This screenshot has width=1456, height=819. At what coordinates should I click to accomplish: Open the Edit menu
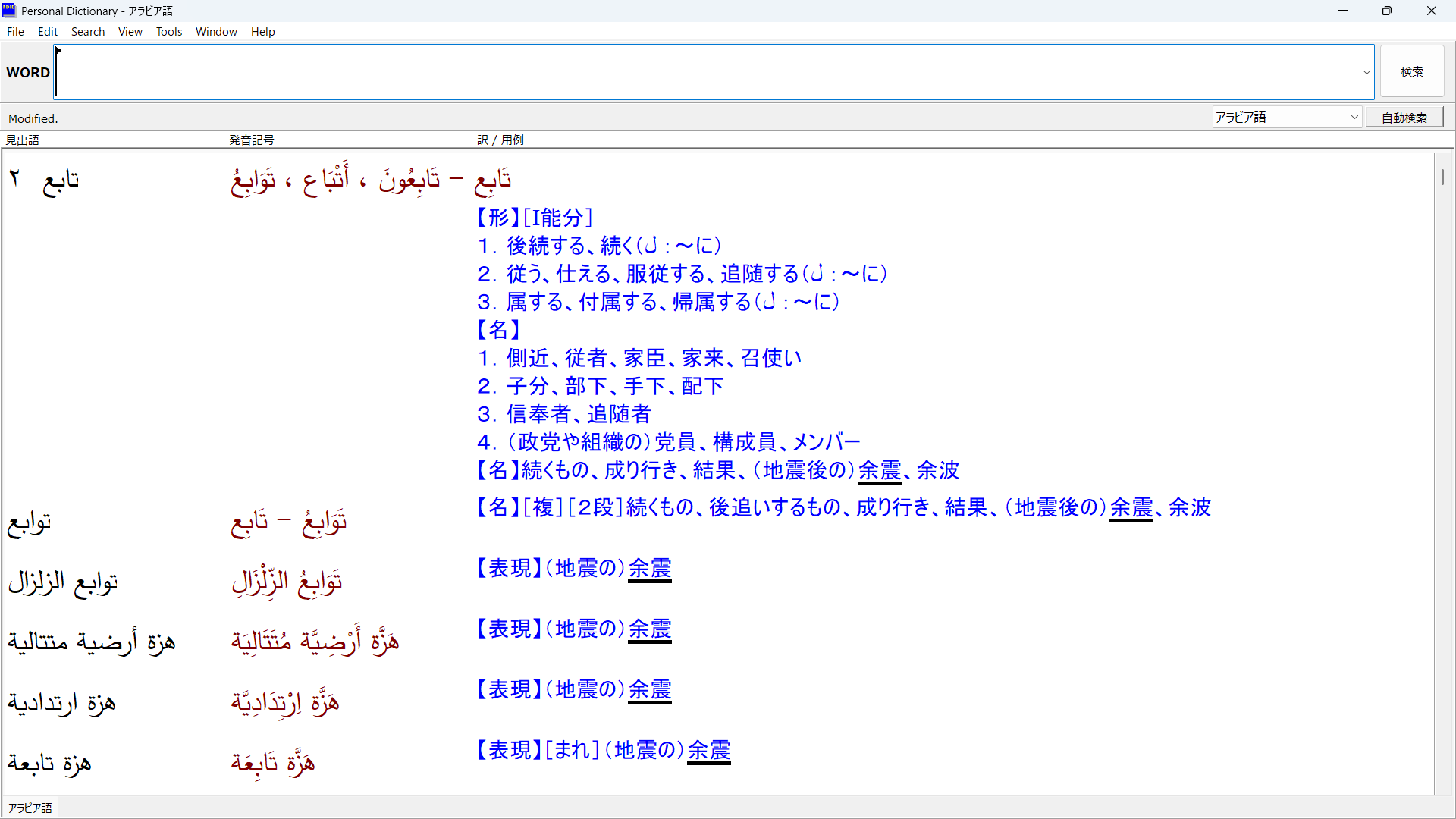48,32
